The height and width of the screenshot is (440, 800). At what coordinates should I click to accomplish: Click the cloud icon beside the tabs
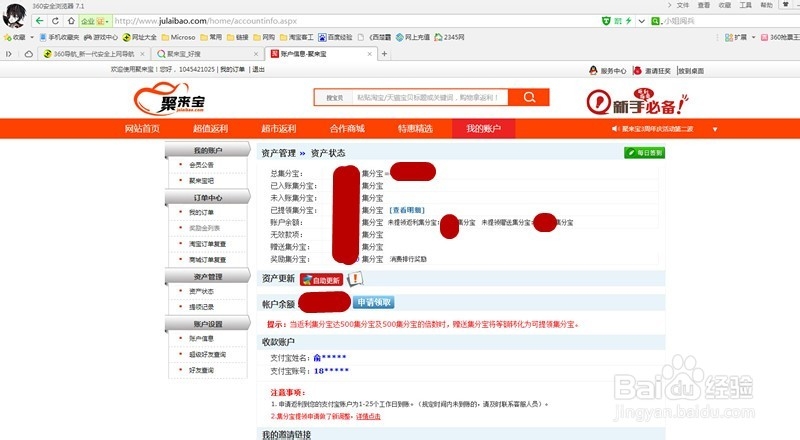coord(29,54)
